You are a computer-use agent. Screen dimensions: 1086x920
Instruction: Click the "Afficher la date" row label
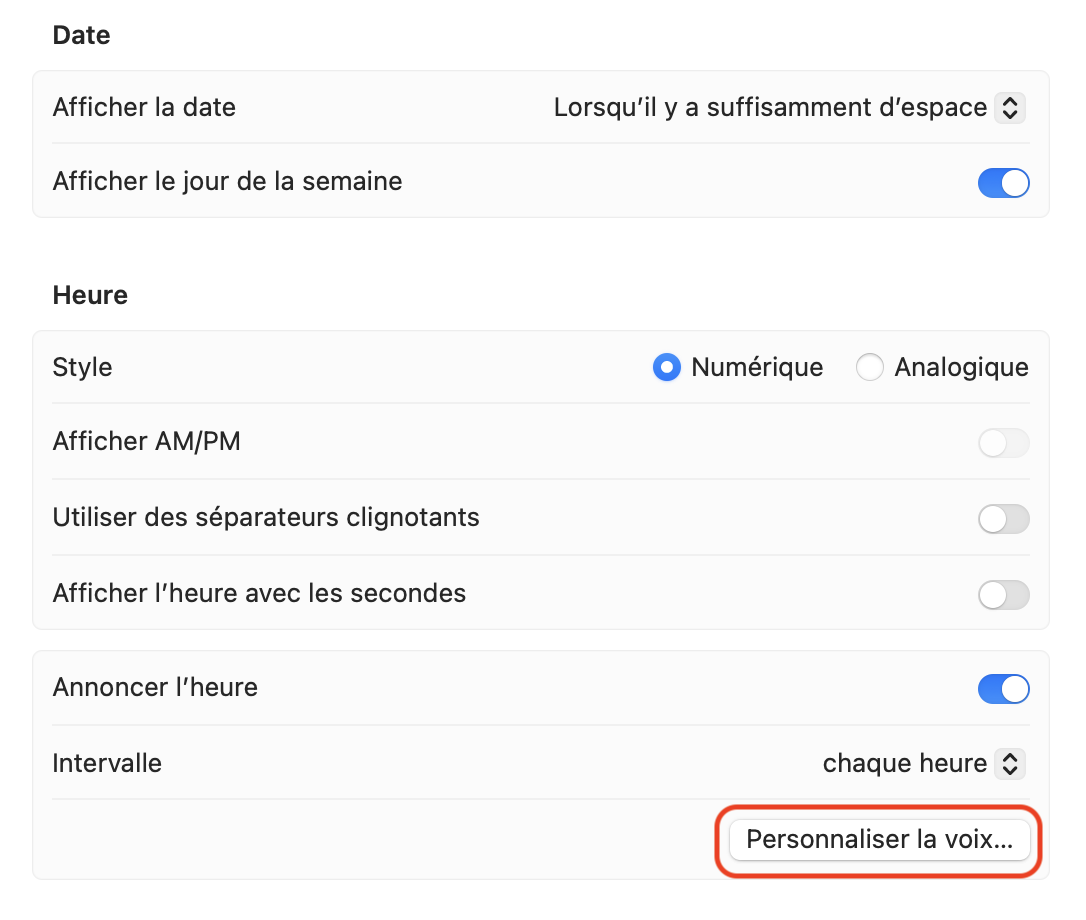tap(144, 107)
